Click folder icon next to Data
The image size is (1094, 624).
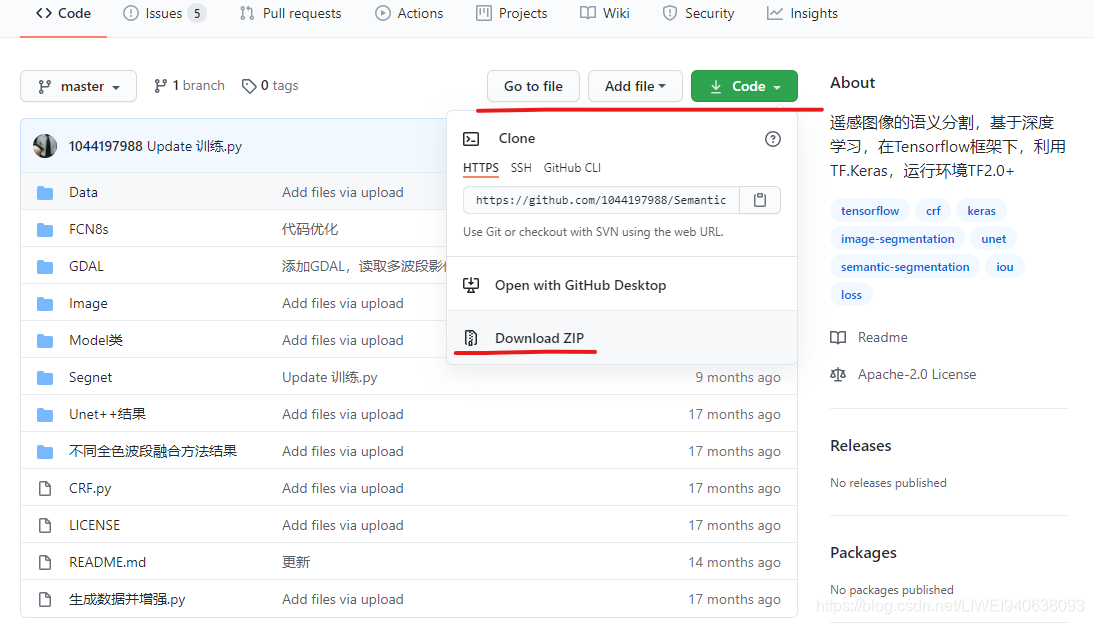coord(45,192)
